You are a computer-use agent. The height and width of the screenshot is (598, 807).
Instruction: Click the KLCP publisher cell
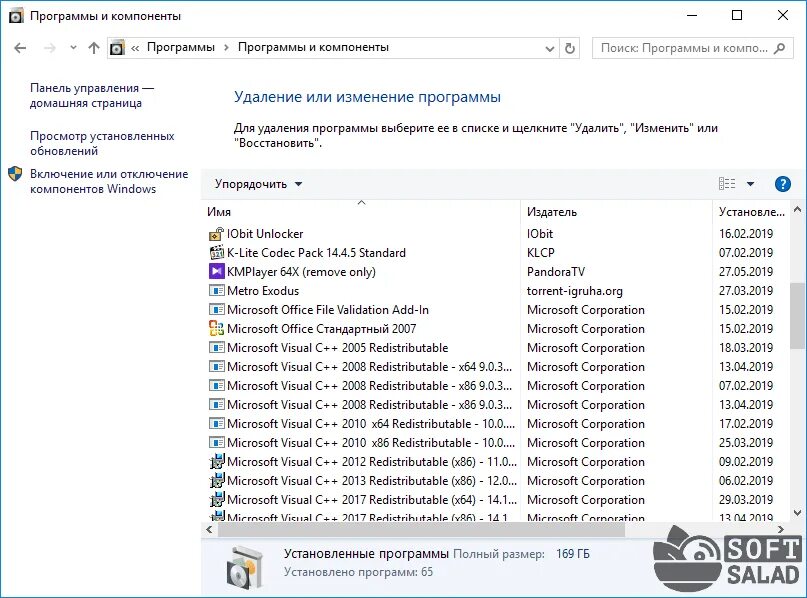[x=540, y=253]
